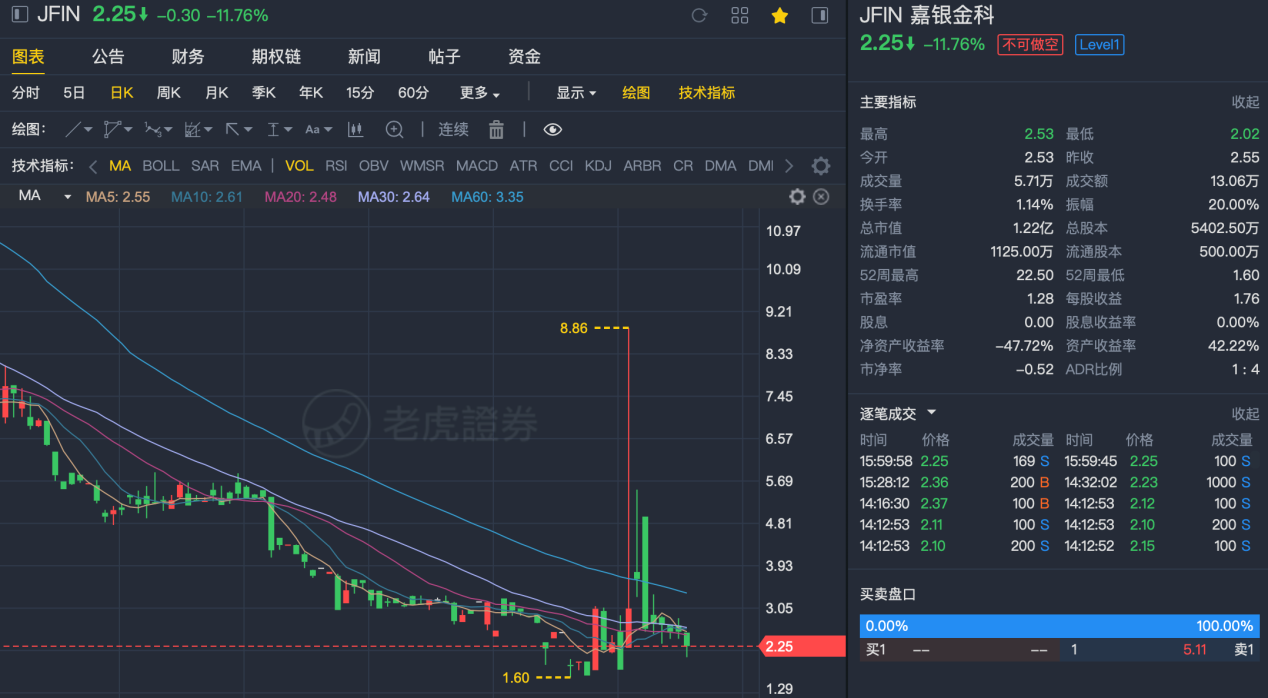Switch to the 财务 tab

(x=188, y=57)
